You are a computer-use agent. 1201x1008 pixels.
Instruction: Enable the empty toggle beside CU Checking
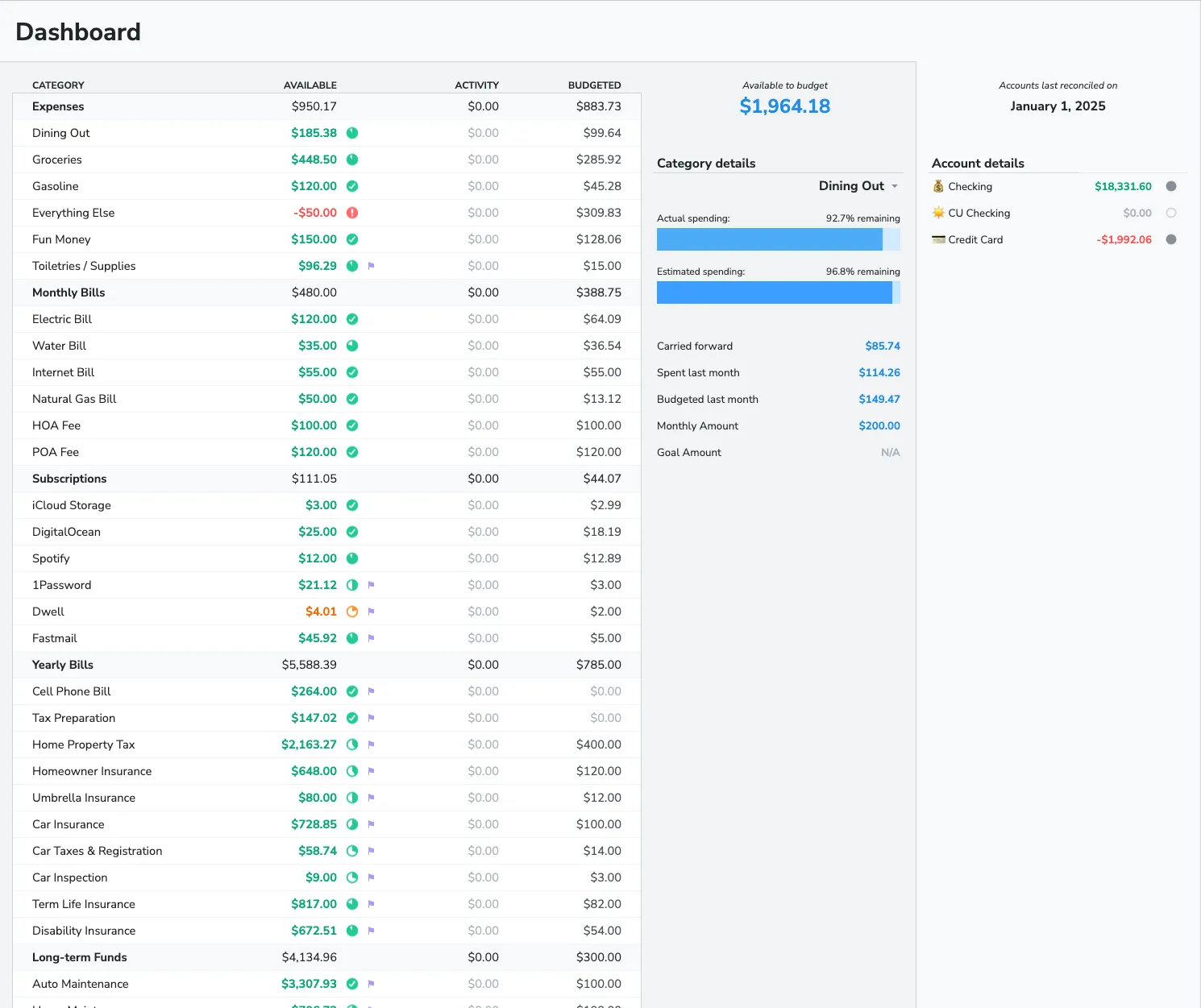[1171, 213]
